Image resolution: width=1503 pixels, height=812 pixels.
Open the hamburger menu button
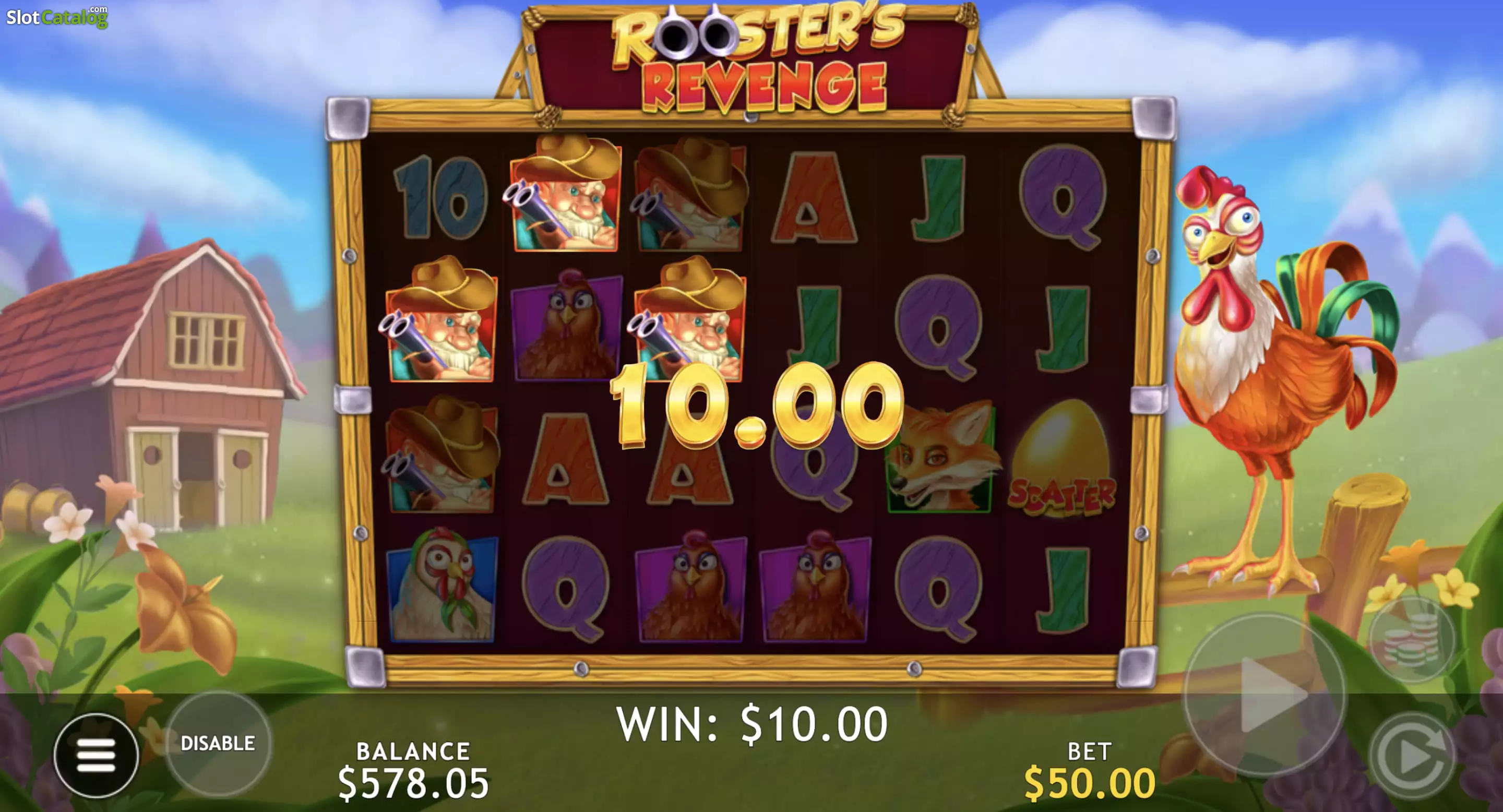point(96,755)
